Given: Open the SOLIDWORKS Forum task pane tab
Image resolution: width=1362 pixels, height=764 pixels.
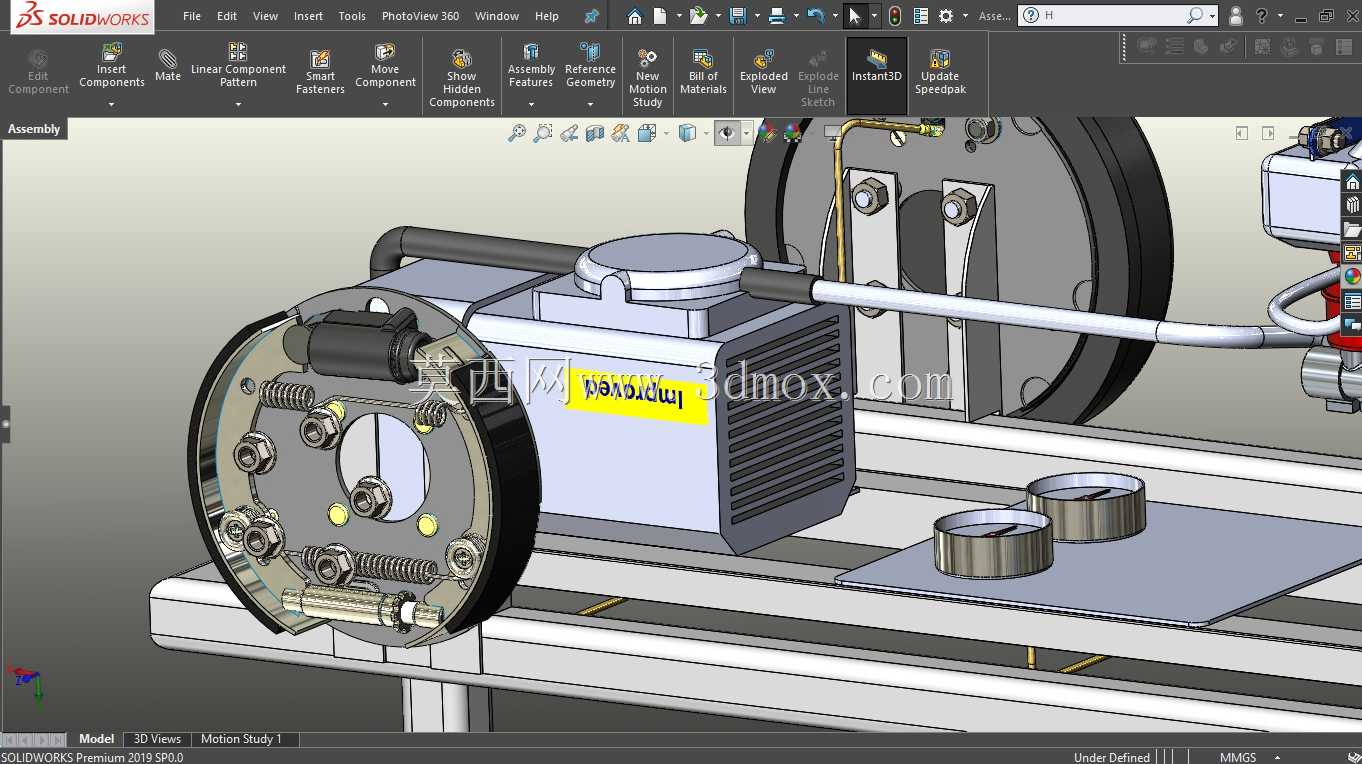Looking at the screenshot, I should [1352, 325].
